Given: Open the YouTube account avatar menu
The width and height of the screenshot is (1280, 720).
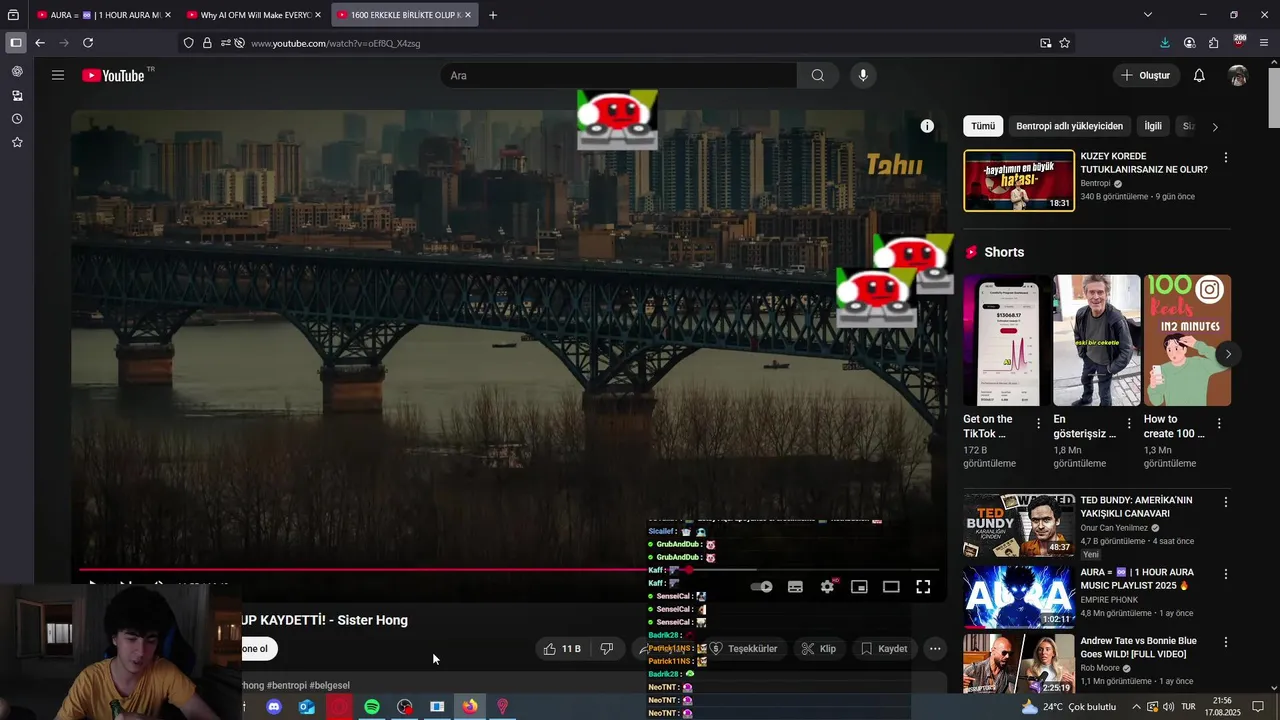Looking at the screenshot, I should tap(1238, 75).
